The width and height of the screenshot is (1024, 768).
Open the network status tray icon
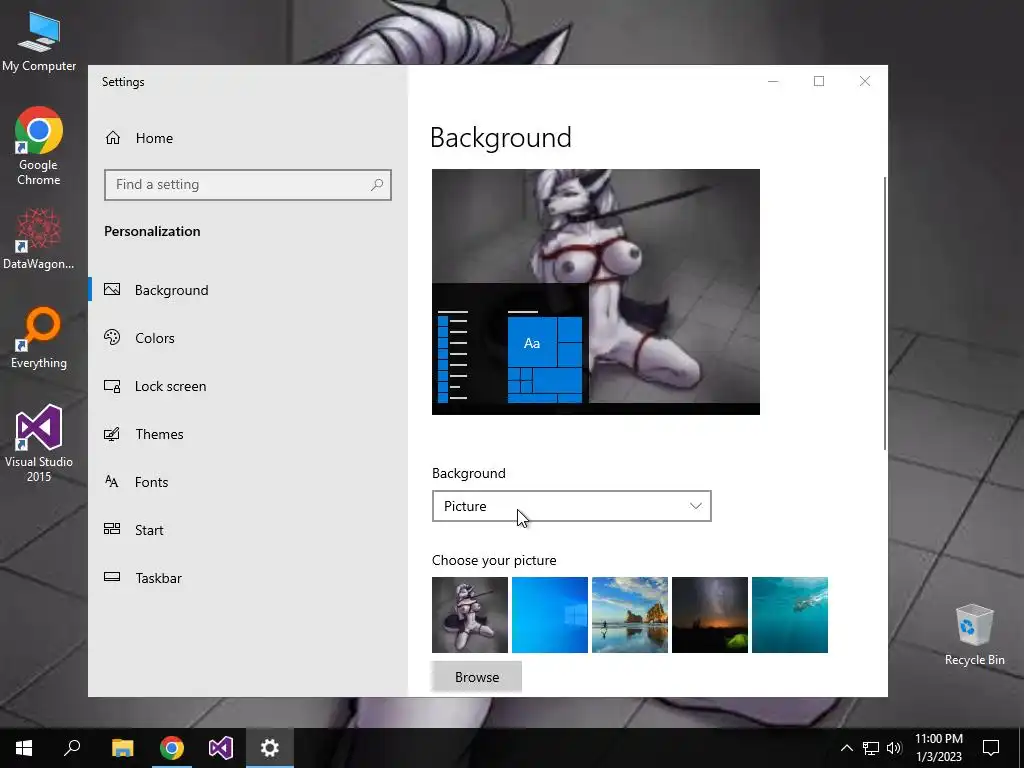pos(871,748)
